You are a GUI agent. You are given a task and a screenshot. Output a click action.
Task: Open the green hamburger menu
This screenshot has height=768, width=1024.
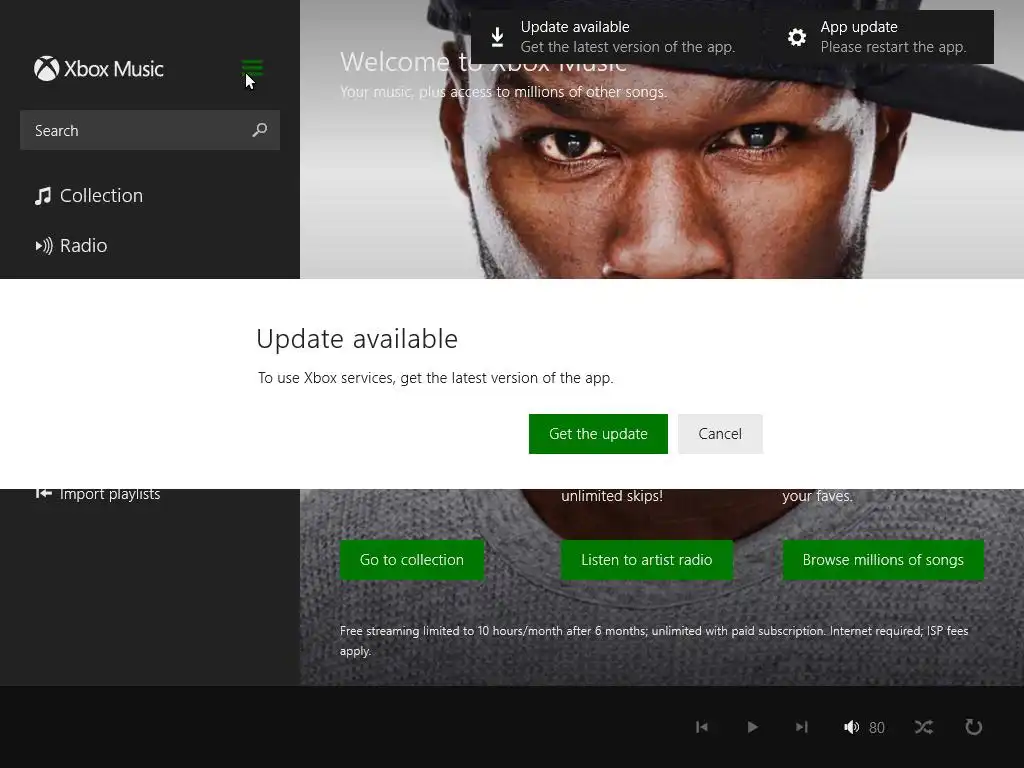252,67
